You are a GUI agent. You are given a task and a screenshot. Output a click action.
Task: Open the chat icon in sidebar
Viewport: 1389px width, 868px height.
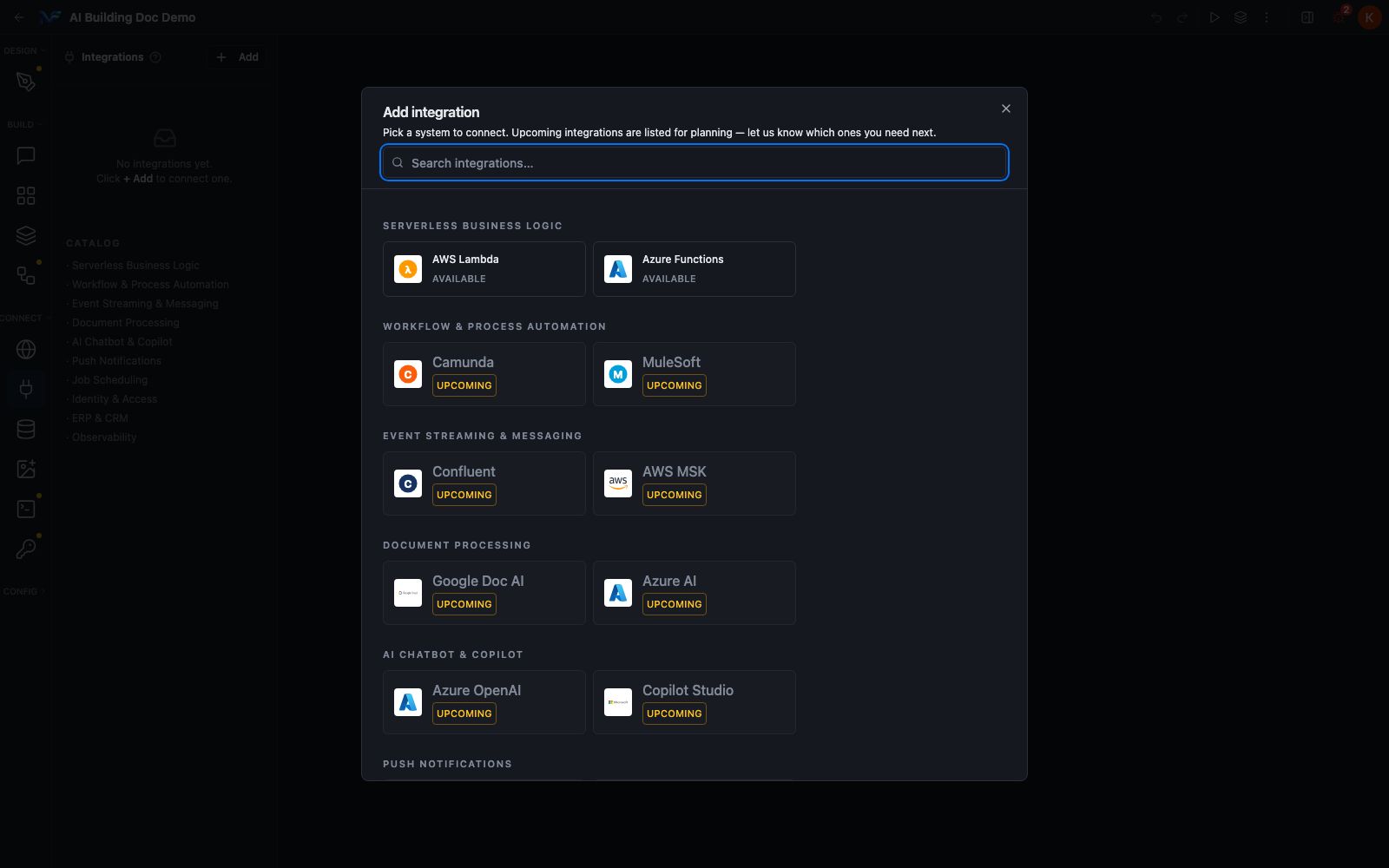click(26, 155)
